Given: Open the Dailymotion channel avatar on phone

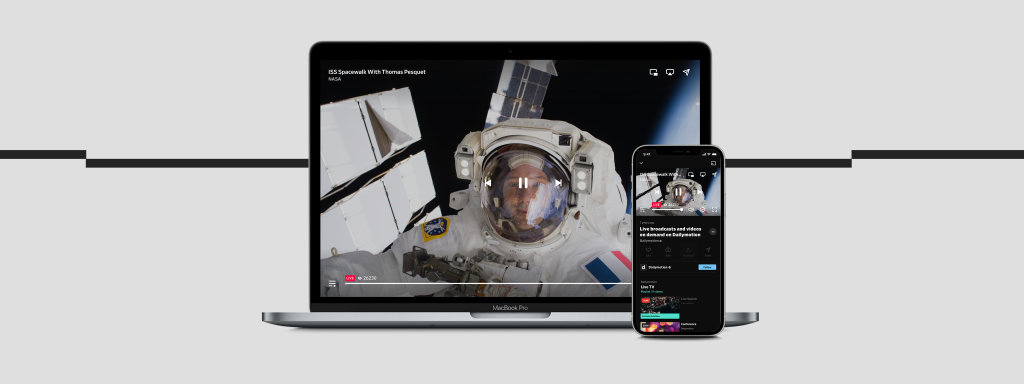Looking at the screenshot, I should 644,267.
